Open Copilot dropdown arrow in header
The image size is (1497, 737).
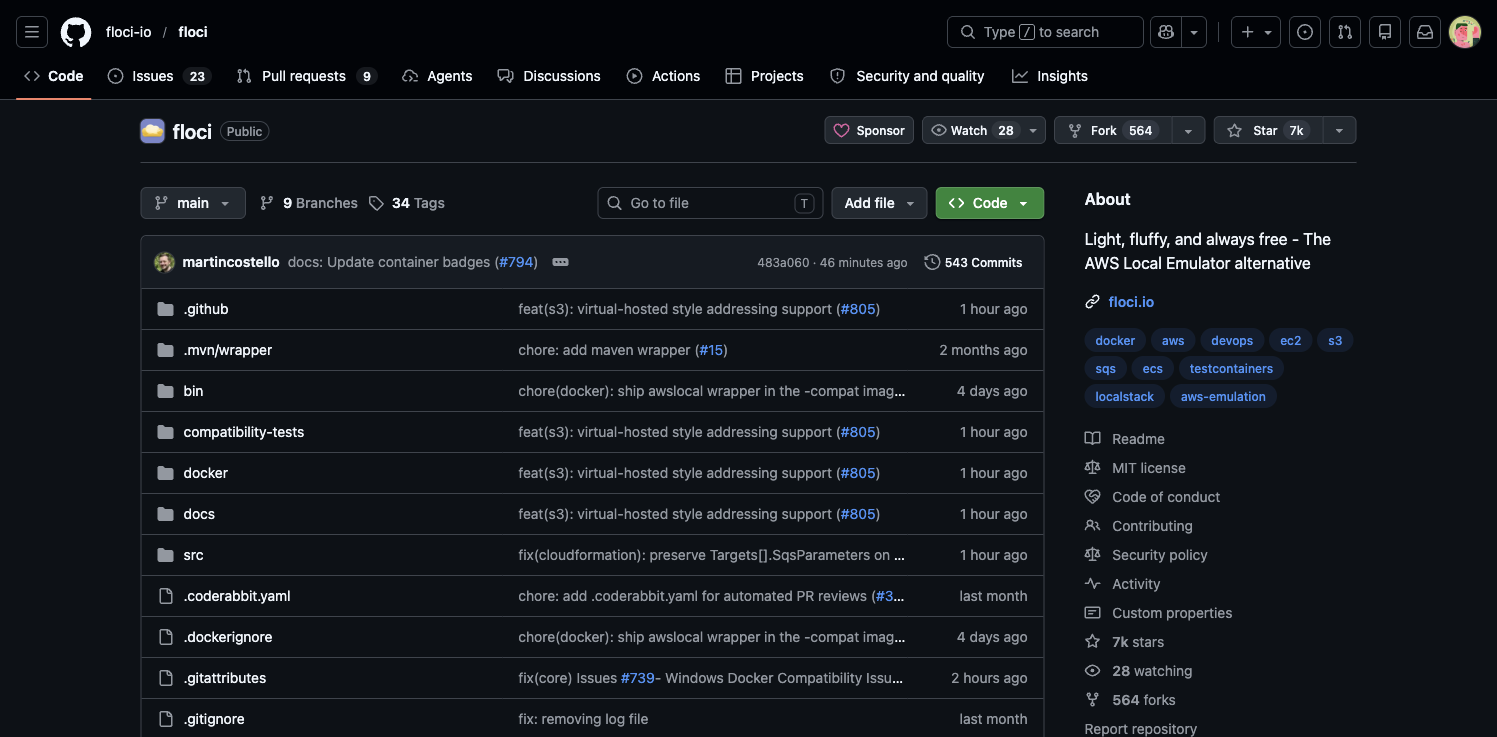(1194, 32)
